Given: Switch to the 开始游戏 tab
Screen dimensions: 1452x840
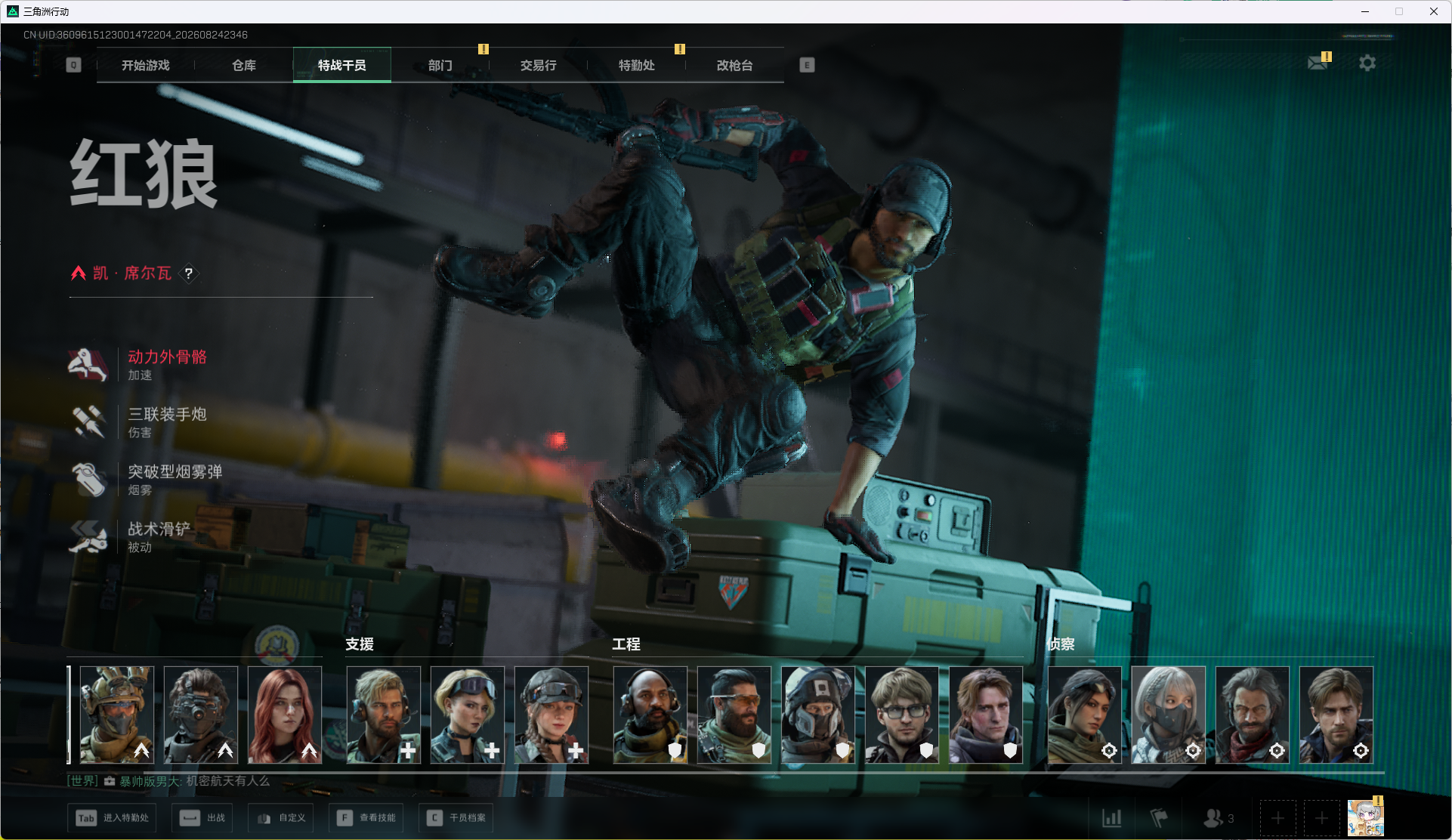Looking at the screenshot, I should [x=146, y=65].
